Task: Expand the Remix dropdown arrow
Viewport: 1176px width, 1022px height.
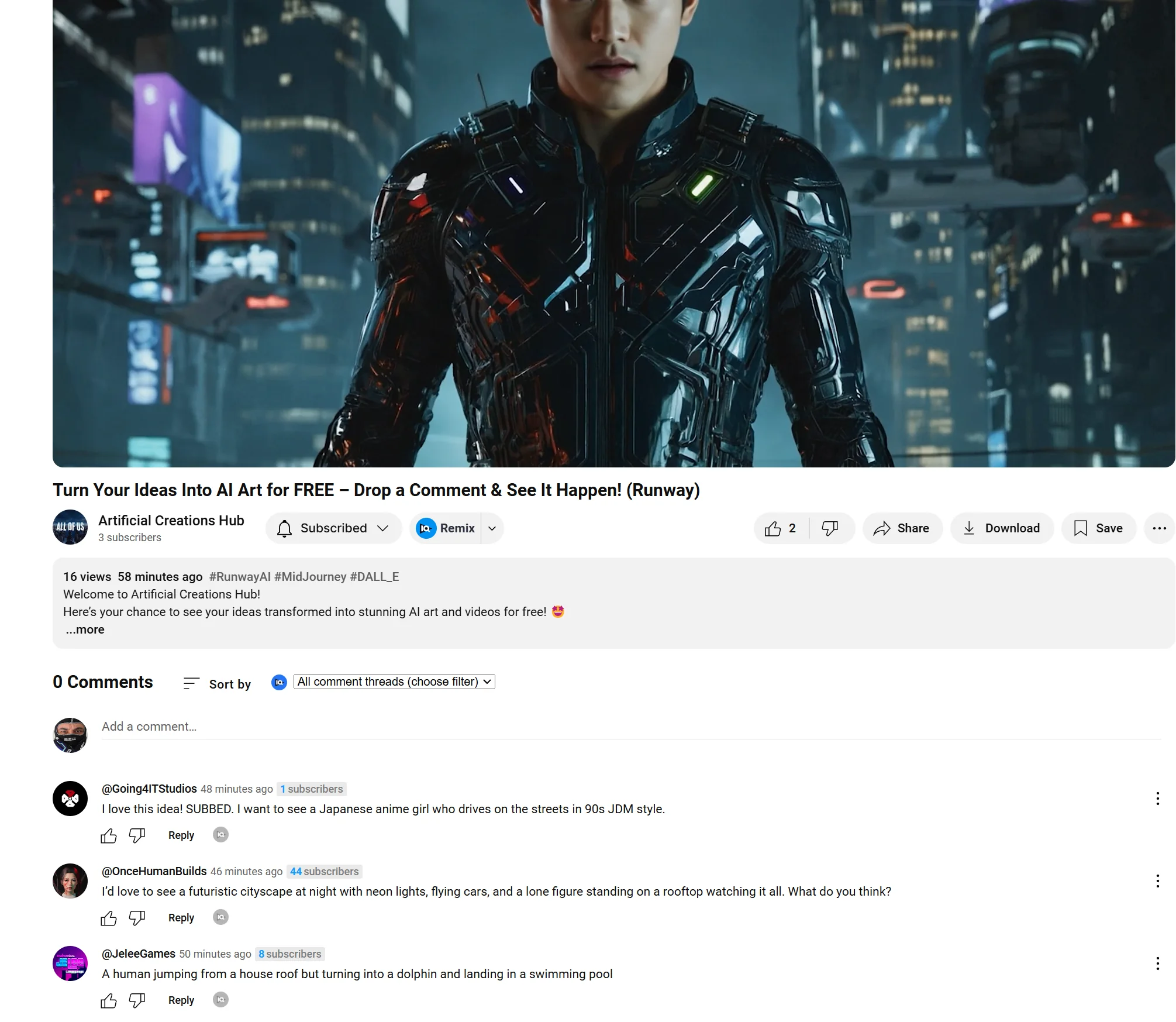Action: click(x=494, y=528)
